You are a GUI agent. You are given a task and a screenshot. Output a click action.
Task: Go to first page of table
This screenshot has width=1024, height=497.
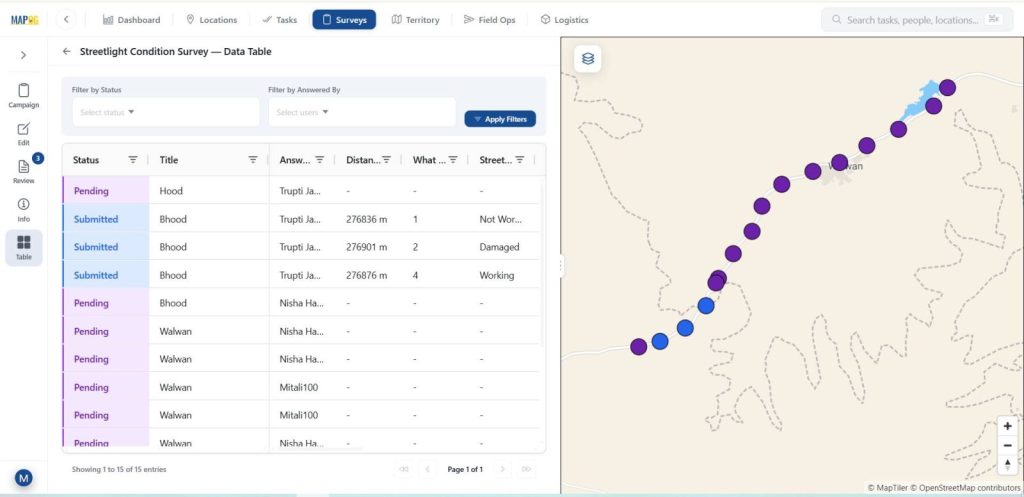404,469
